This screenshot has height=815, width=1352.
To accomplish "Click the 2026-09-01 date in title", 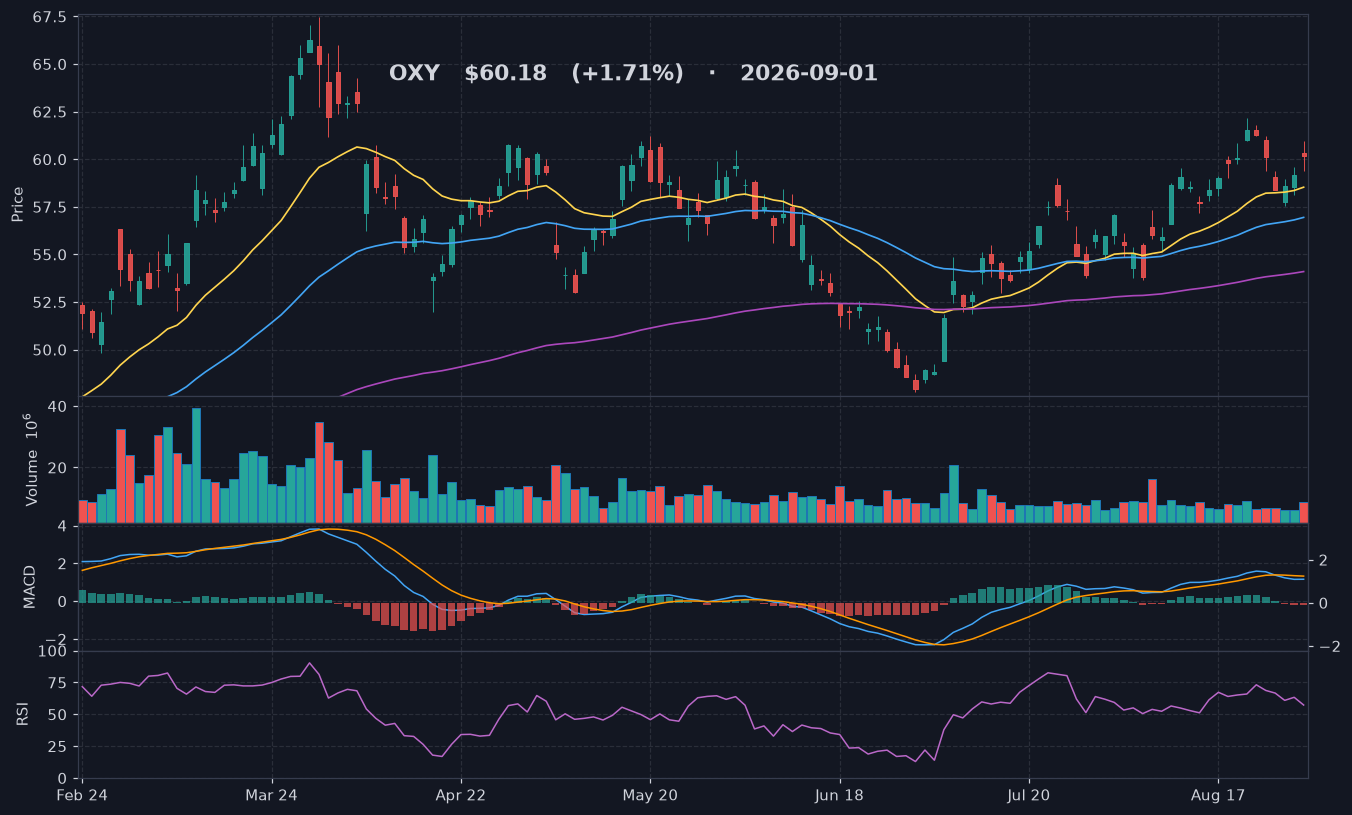I will coord(809,73).
